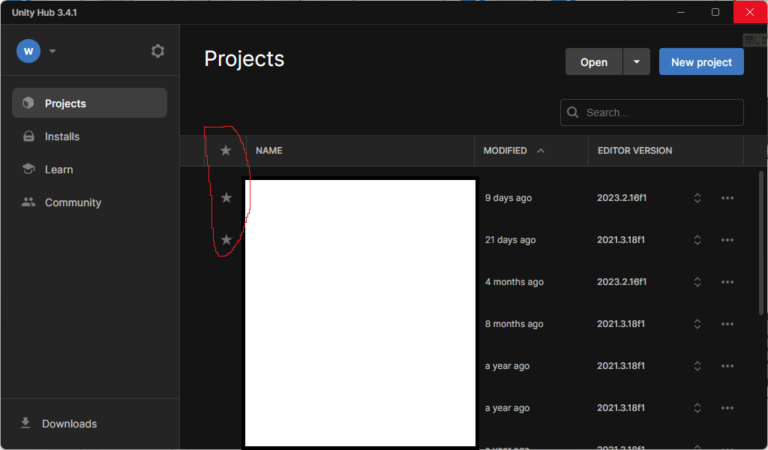
Task: Change editor version for the 9 days ago project
Action: tap(697, 198)
